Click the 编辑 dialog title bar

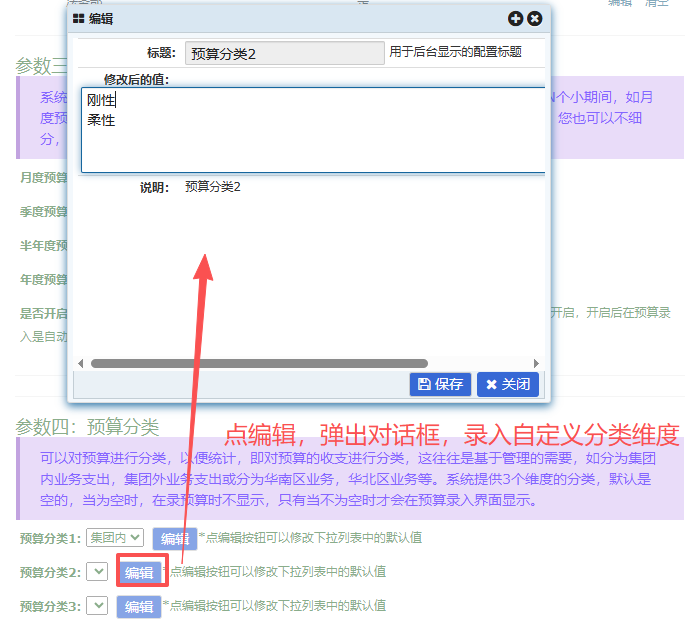300,18
